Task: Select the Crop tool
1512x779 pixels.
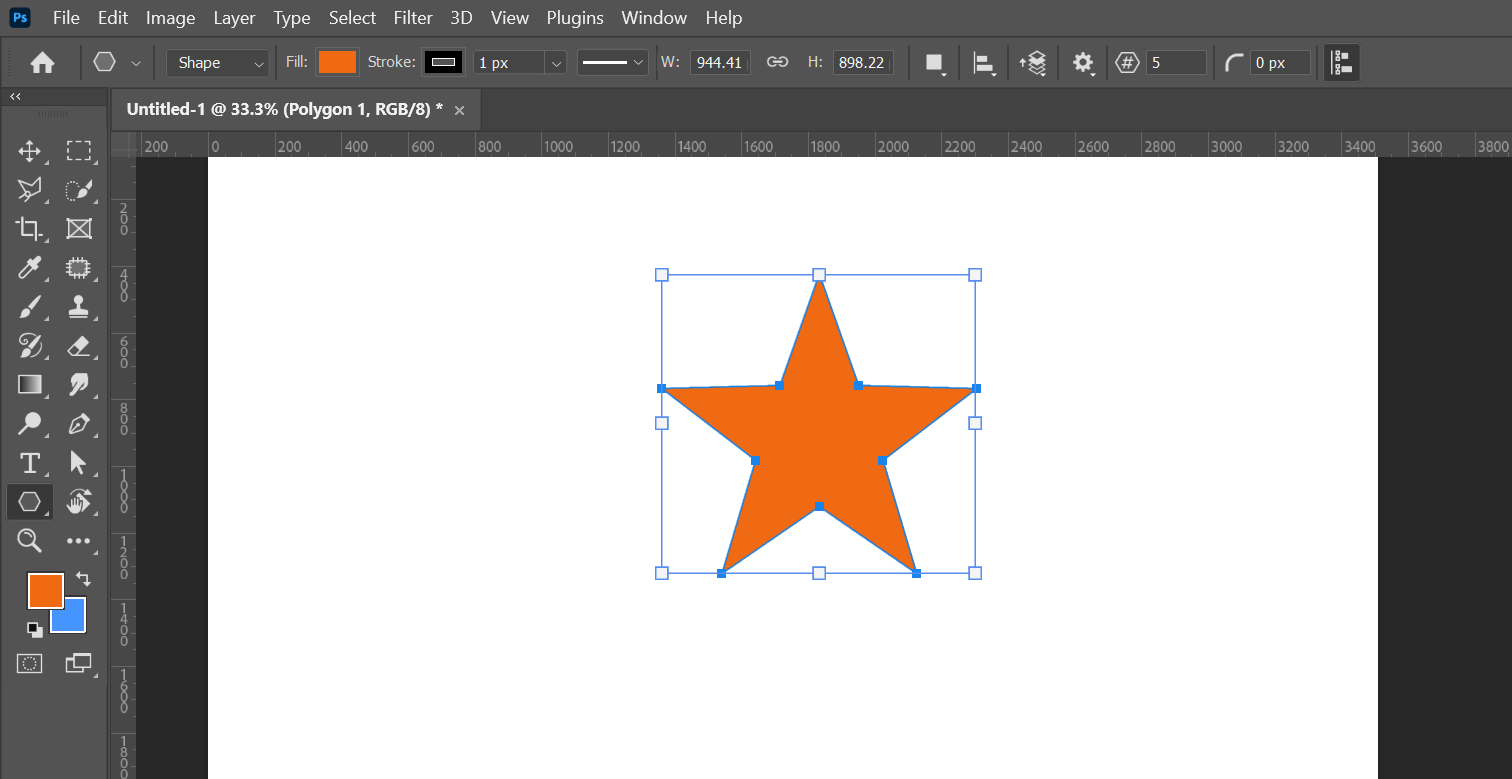Action: pyautogui.click(x=29, y=229)
